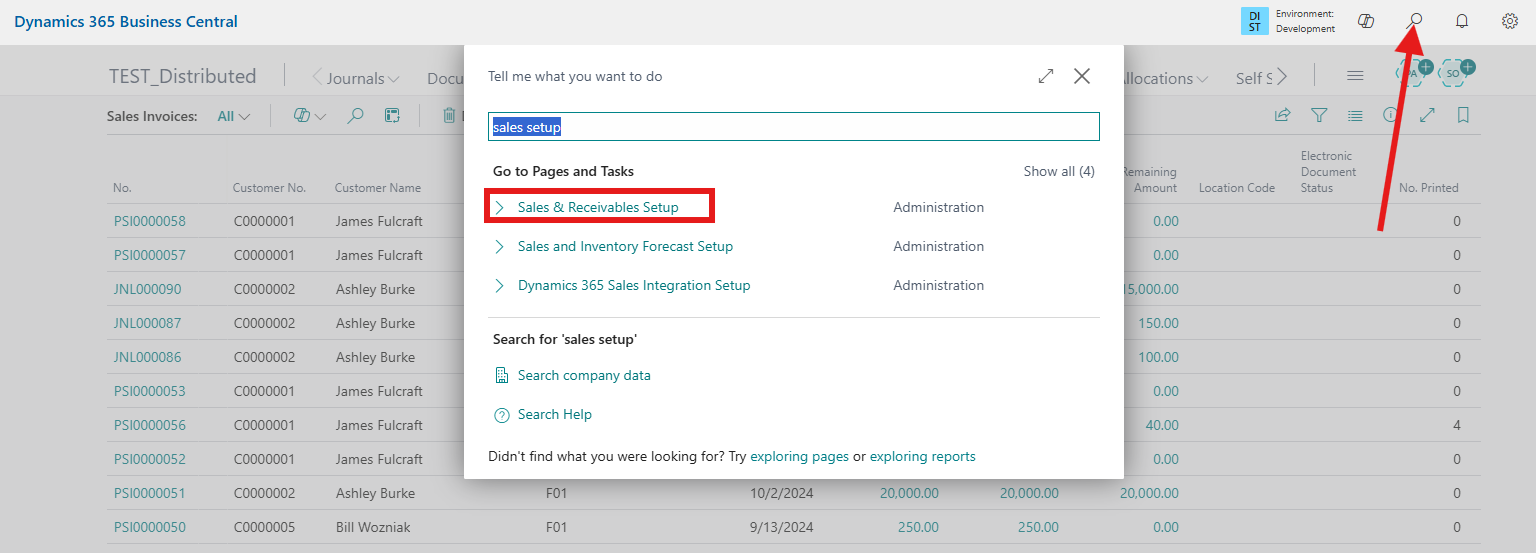Sort by the No. Printed column header
Screen dimensions: 1536x553
click(x=1428, y=188)
